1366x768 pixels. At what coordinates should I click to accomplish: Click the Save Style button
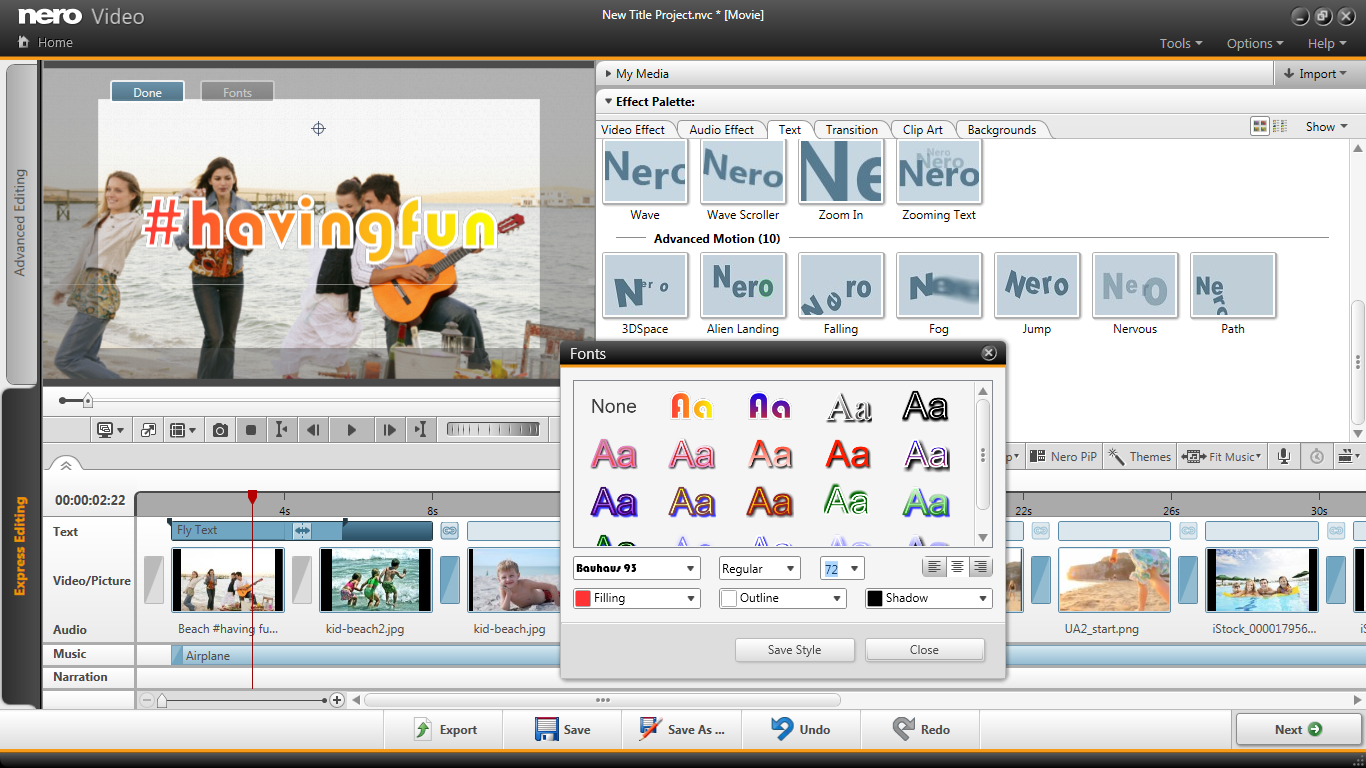click(794, 649)
